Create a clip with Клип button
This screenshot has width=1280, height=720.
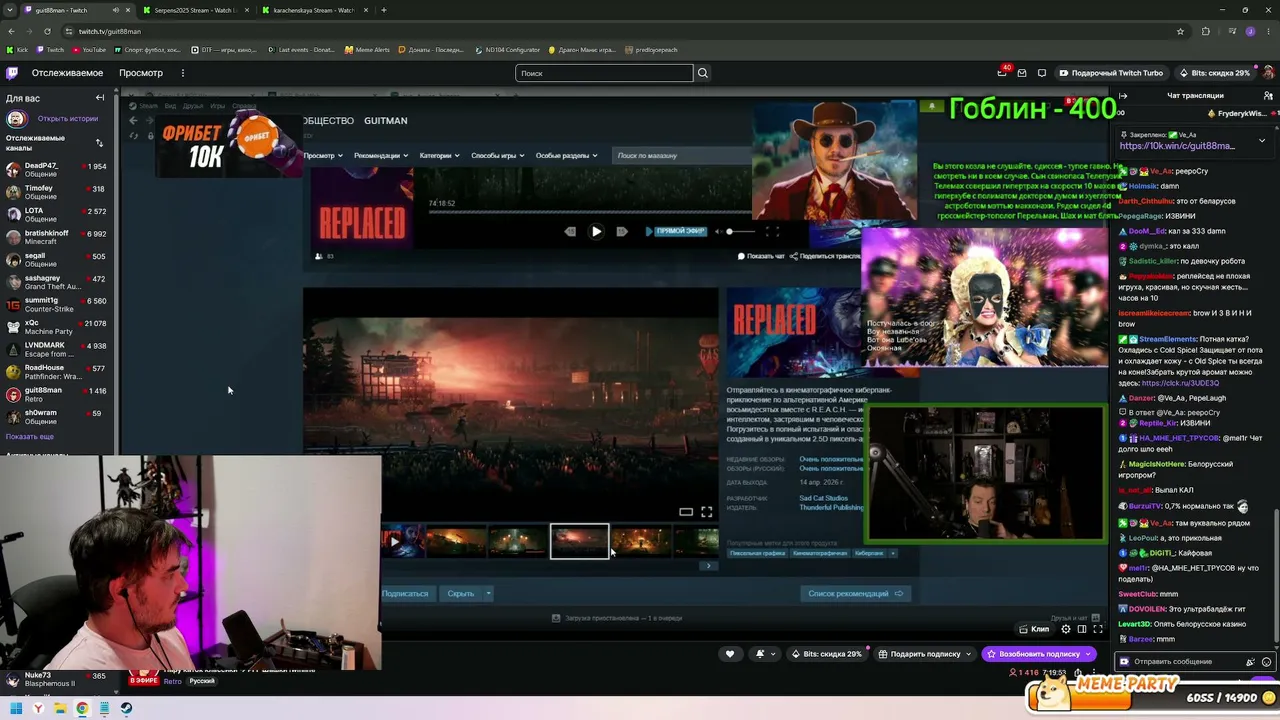pos(1034,629)
